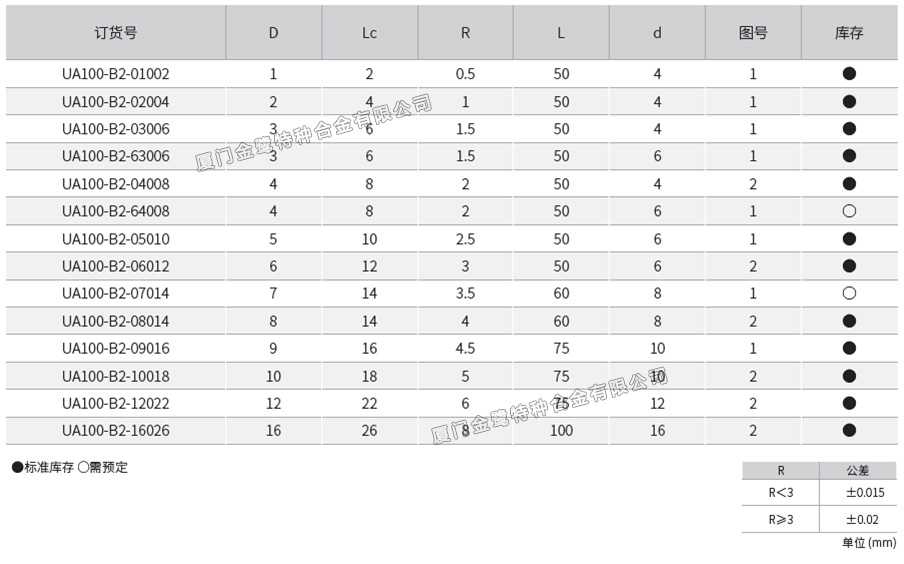Click the stock dot in the UA100-B2-16026 row
The height and width of the screenshot is (564, 904).
(849, 431)
